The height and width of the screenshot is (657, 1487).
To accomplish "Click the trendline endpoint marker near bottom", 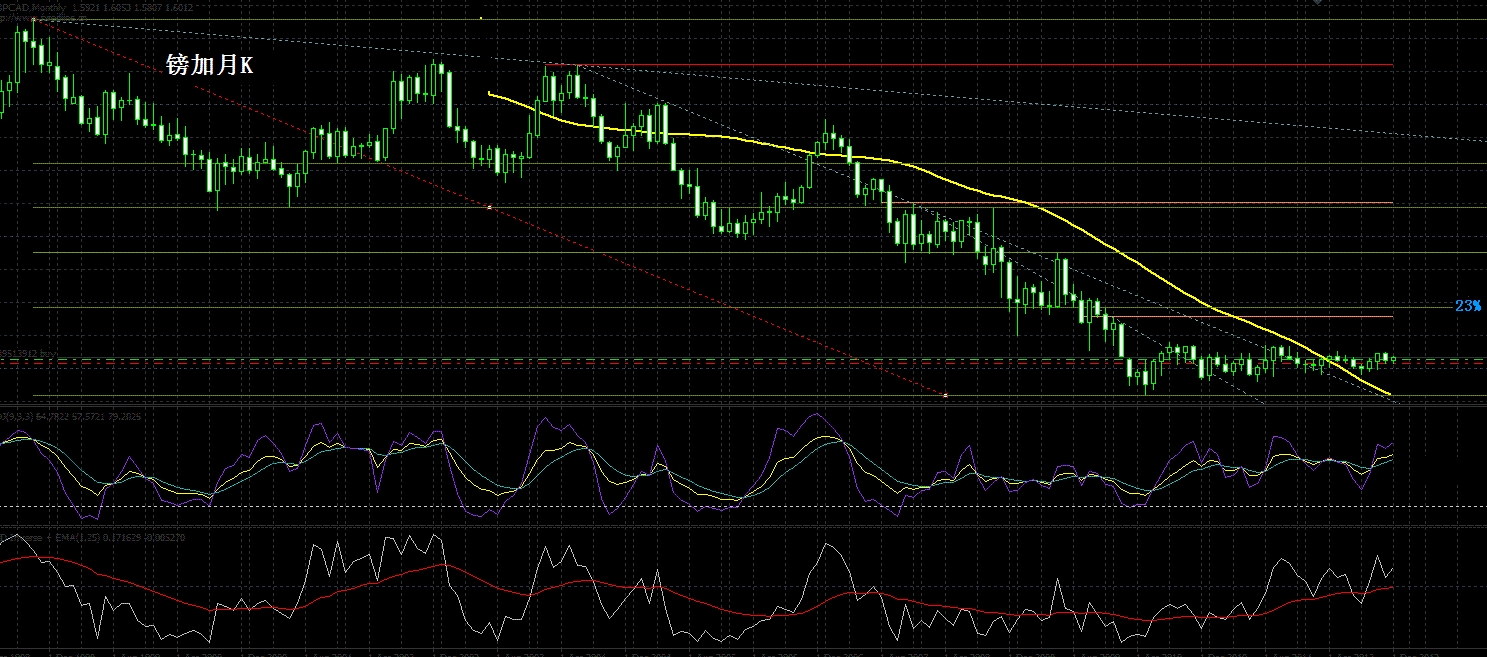I will tap(946, 396).
